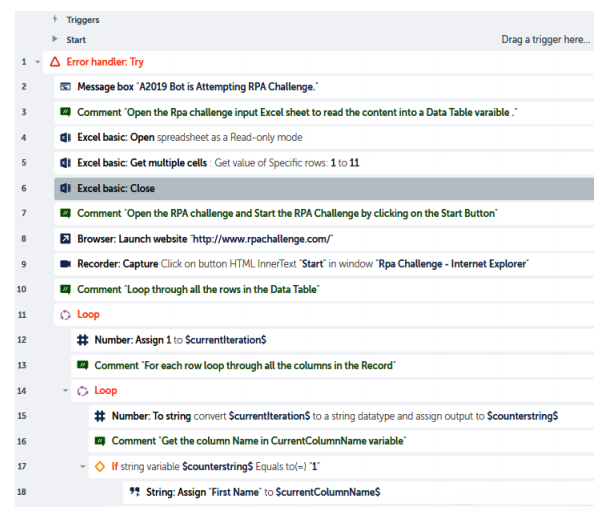The image size is (611, 520).
Task: Click the Browser Launch website icon
Action: [x=65, y=238]
